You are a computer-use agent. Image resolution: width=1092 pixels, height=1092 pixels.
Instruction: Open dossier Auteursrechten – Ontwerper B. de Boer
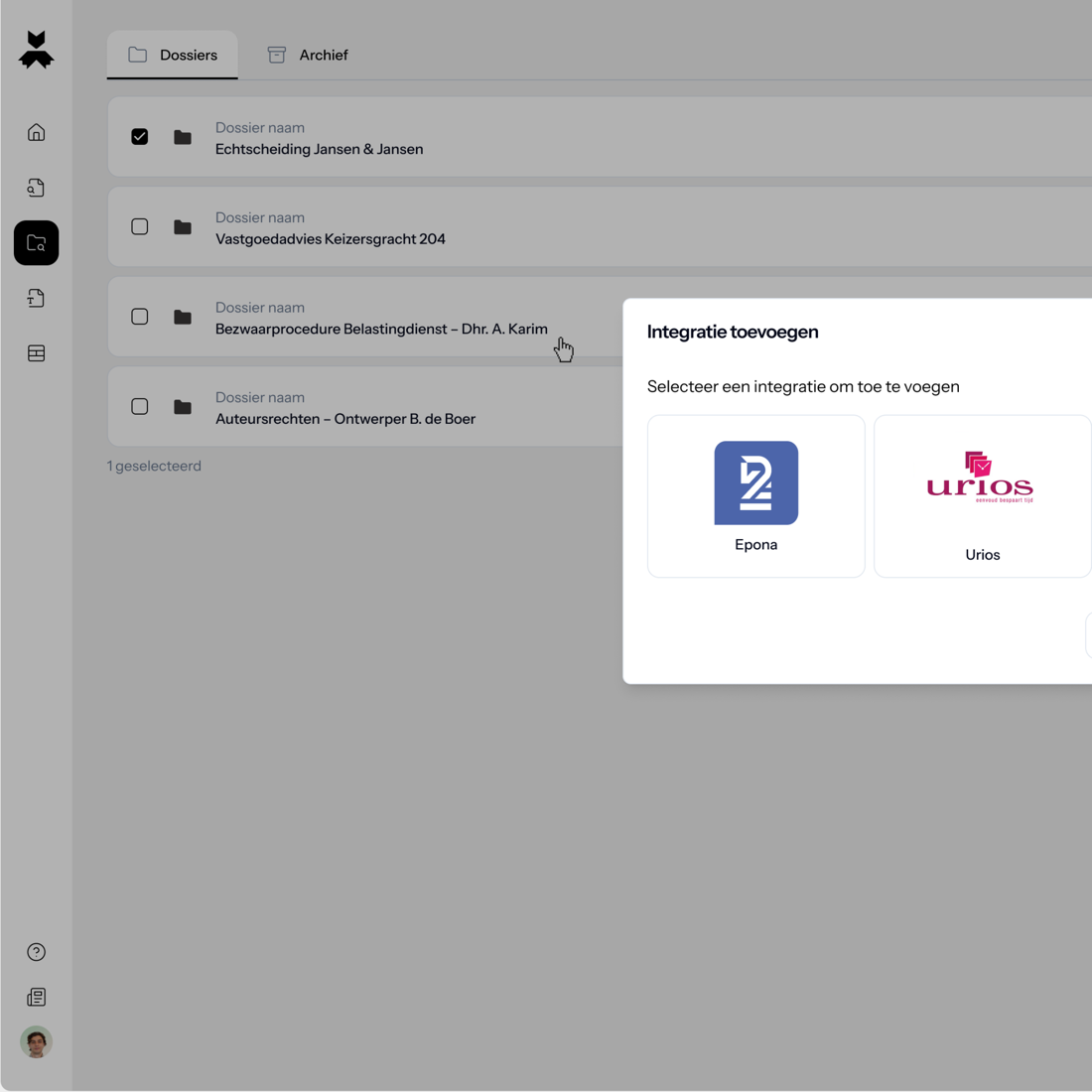pyautogui.click(x=345, y=419)
